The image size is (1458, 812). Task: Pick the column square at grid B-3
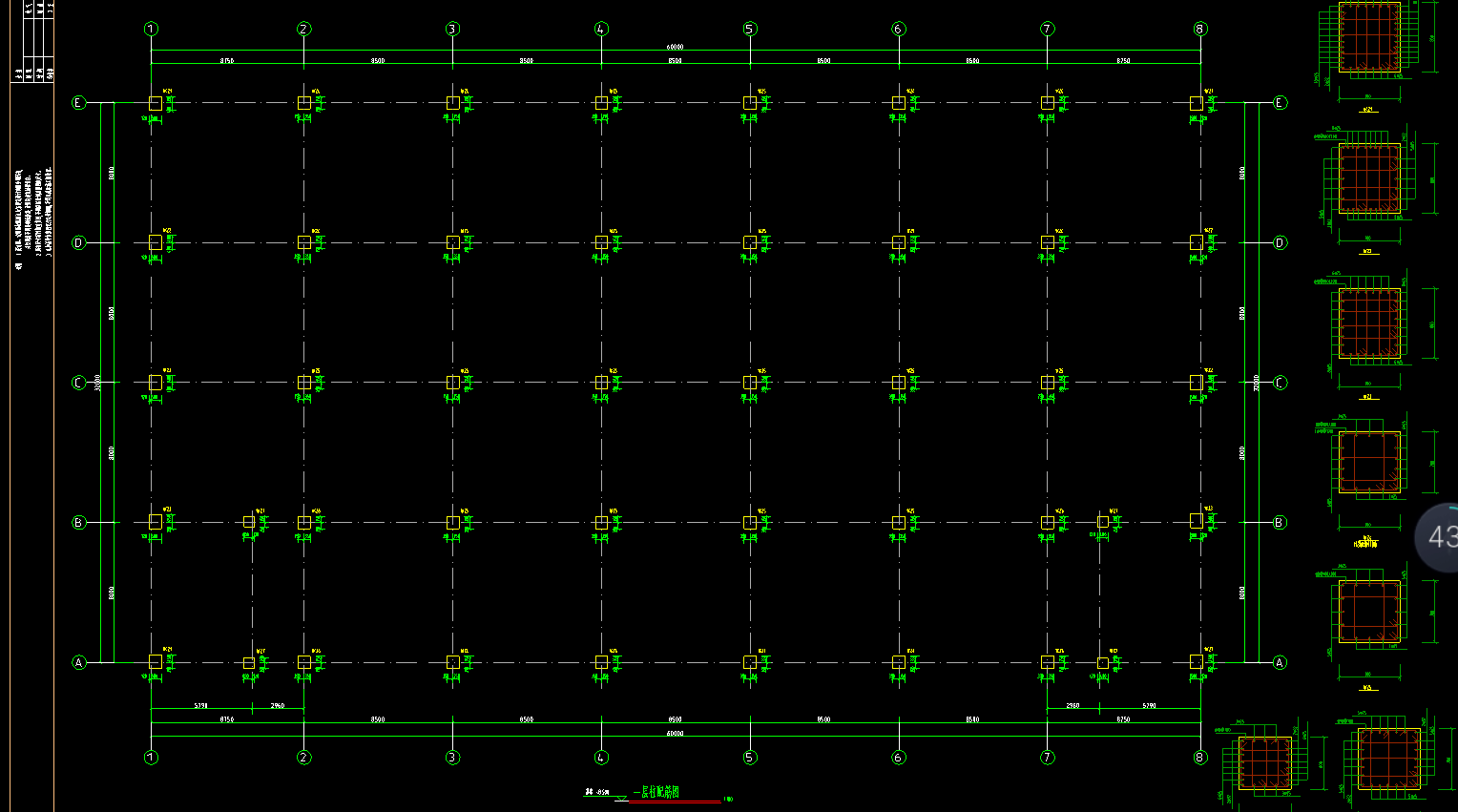point(452,522)
